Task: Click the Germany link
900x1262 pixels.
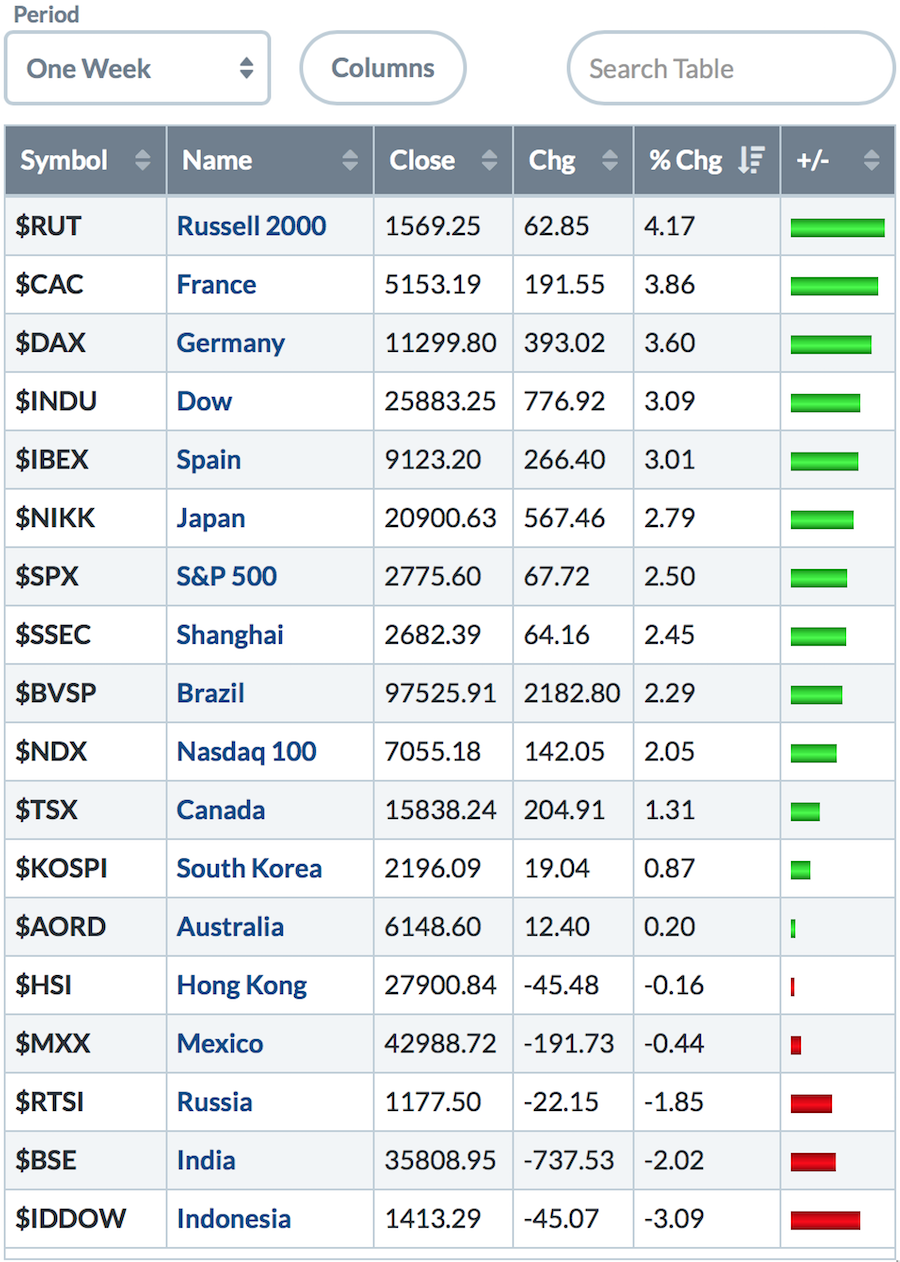Action: pyautogui.click(x=230, y=343)
